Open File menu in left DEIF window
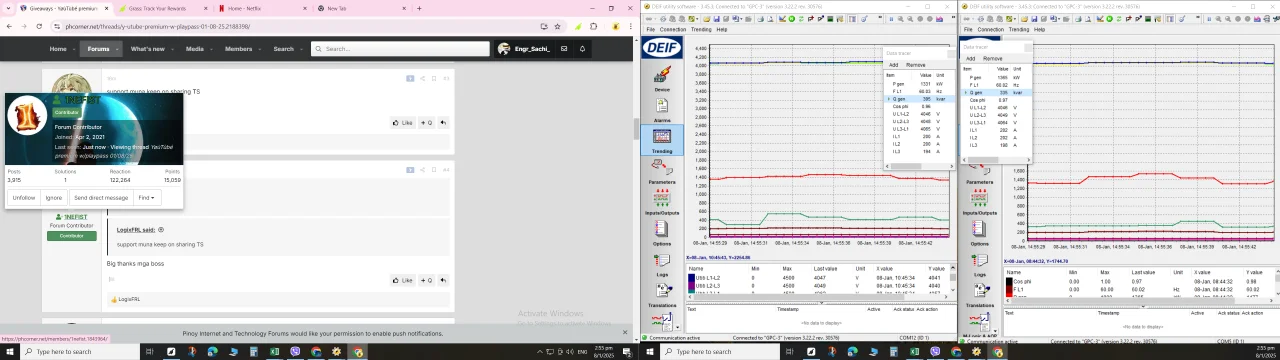The image size is (1280, 360). [650, 29]
